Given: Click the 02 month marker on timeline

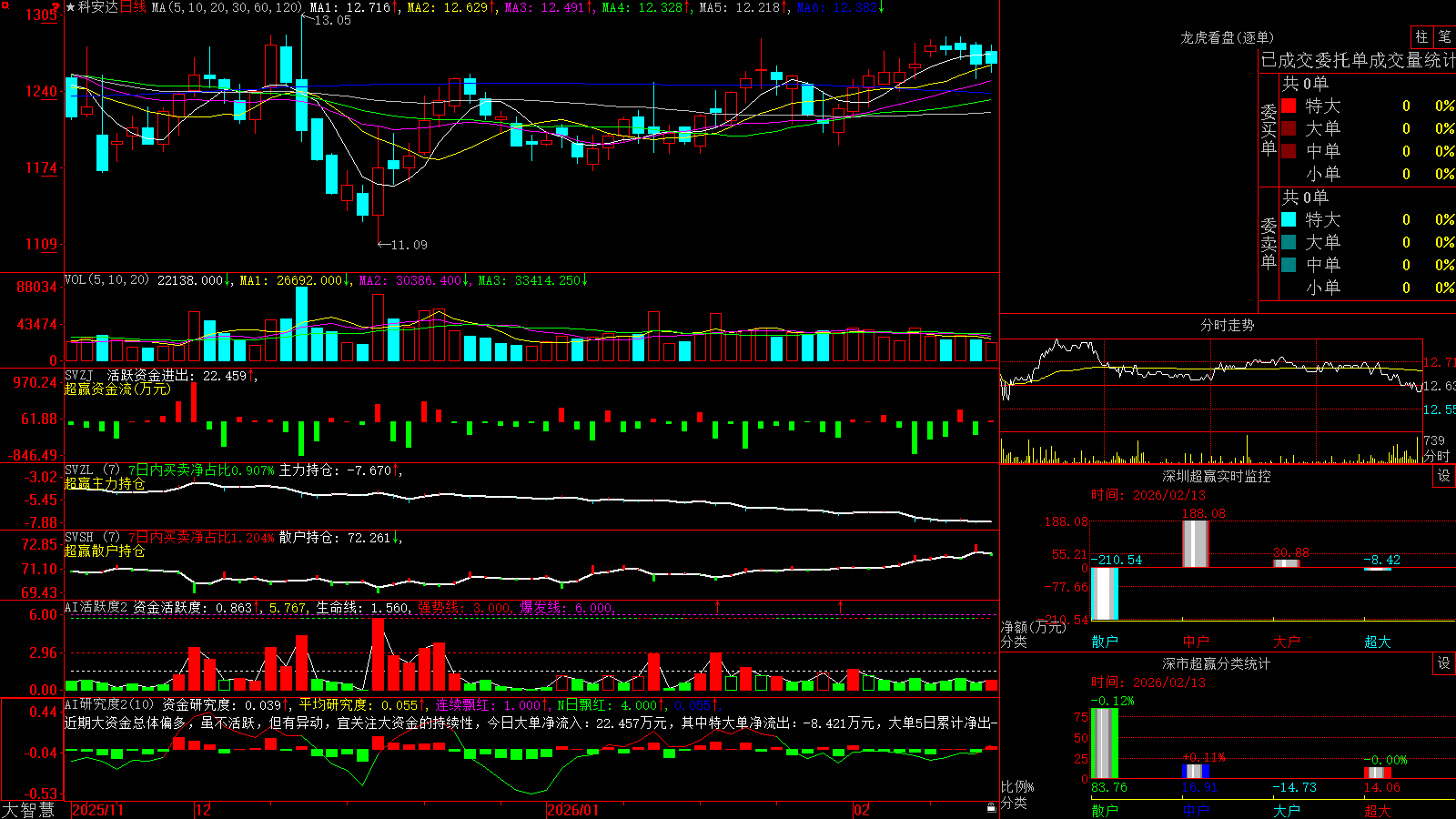Looking at the screenshot, I should [862, 810].
